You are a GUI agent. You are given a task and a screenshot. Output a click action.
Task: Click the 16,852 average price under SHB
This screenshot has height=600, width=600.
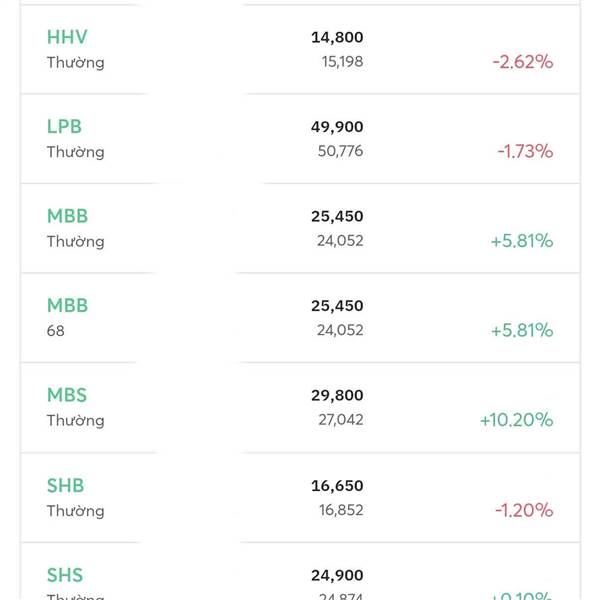[341, 510]
